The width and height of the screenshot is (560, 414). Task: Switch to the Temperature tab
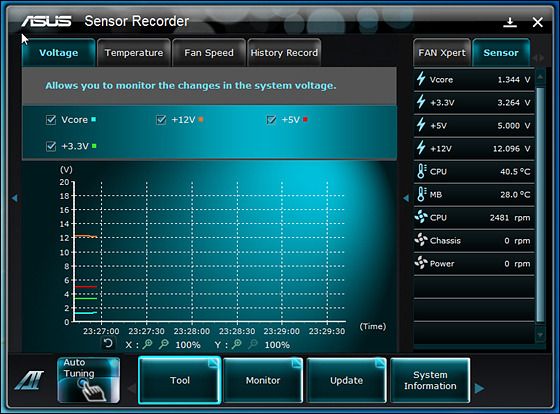(x=134, y=53)
